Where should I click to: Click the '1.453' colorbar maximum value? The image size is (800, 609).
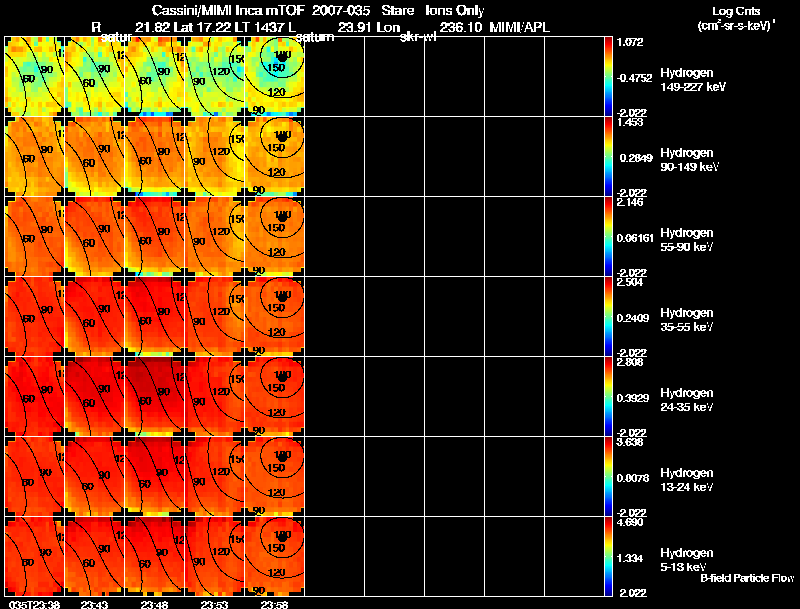630,122
